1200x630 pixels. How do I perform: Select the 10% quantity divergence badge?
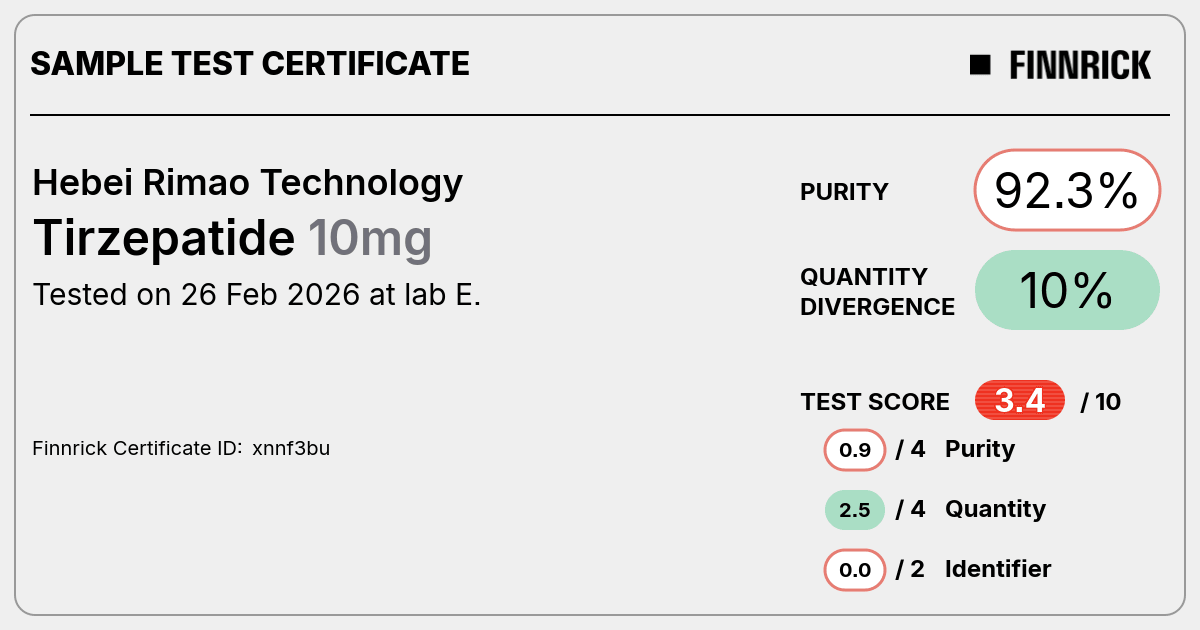(x=1067, y=290)
